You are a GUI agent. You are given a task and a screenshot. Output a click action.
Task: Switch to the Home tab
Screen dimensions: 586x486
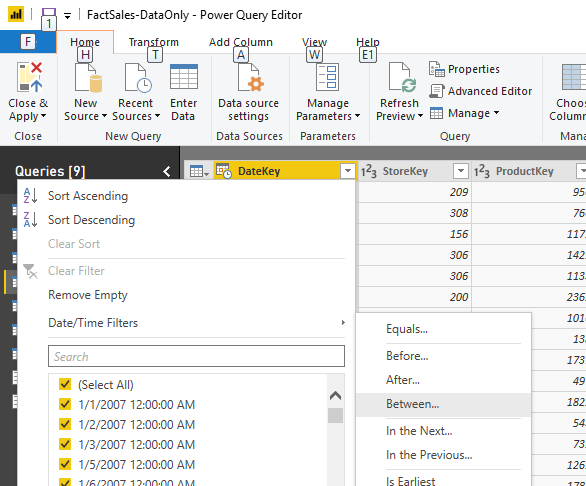coord(85,42)
